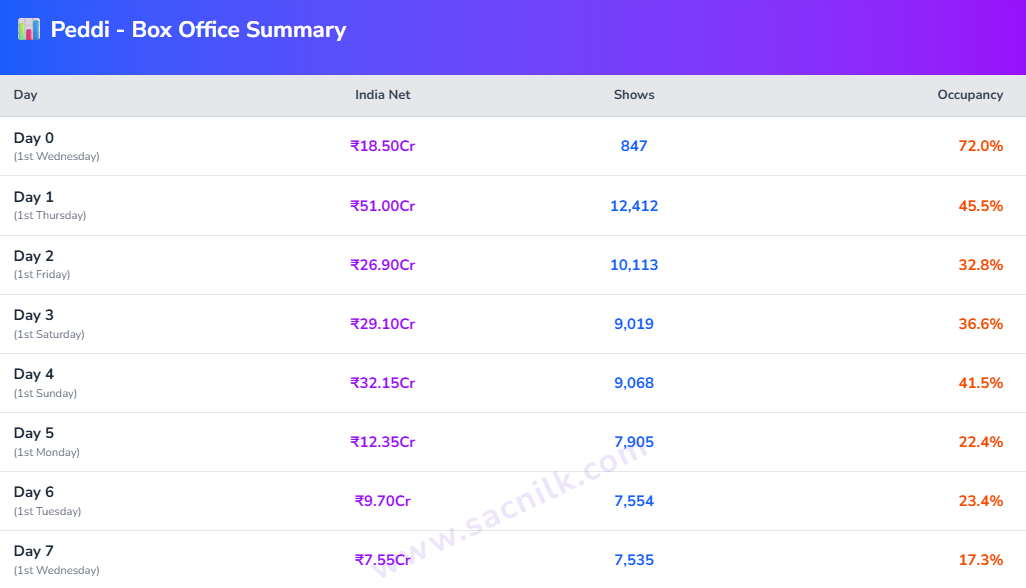Image resolution: width=1026 pixels, height=588 pixels.
Task: Select the ₹51.00Cr amount for Day 1
Action: [383, 206]
